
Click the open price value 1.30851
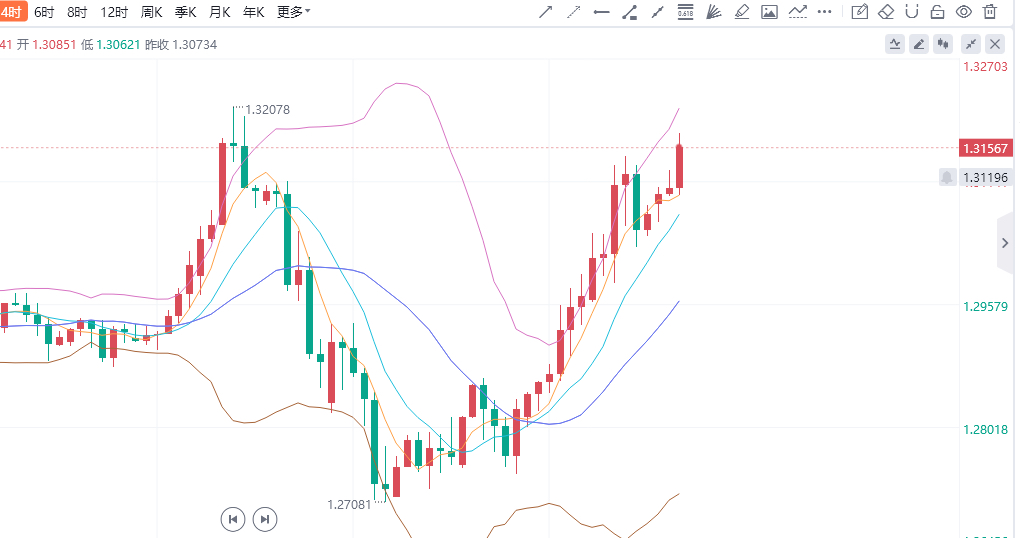54,44
